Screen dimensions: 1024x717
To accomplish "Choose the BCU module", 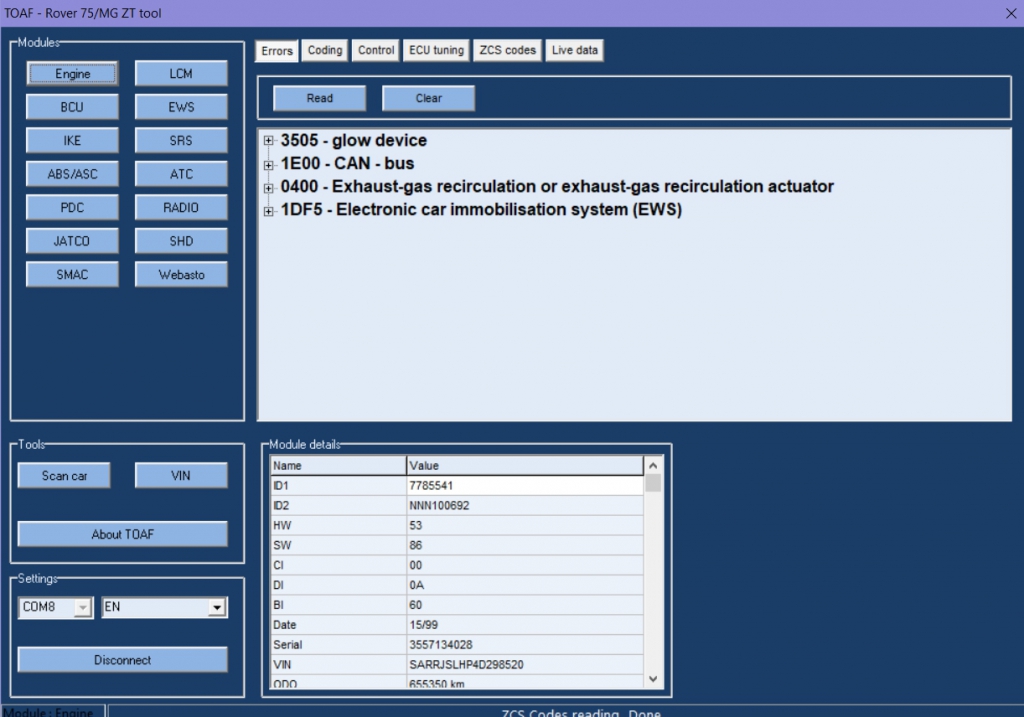I will click(72, 107).
